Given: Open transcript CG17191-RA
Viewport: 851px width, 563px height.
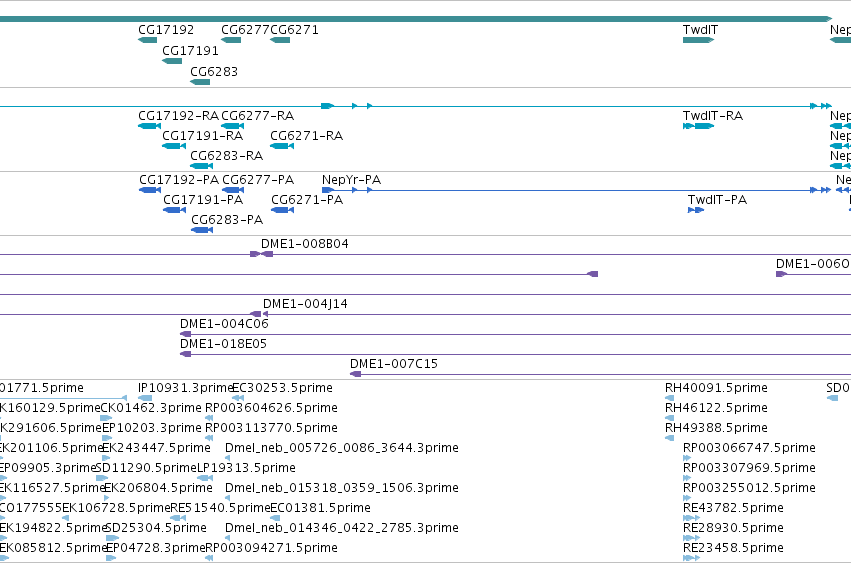Looking at the screenshot, I should pos(202,136).
